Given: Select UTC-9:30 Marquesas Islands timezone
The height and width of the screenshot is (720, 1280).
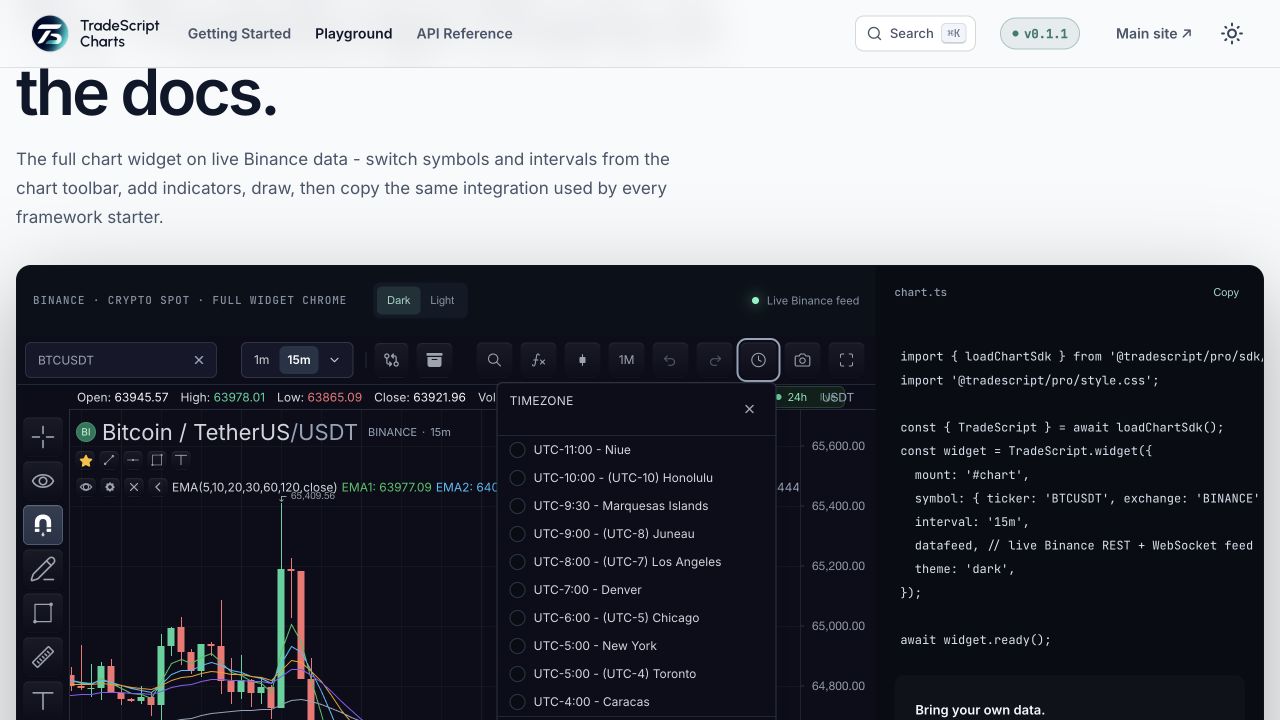Looking at the screenshot, I should [636, 506].
